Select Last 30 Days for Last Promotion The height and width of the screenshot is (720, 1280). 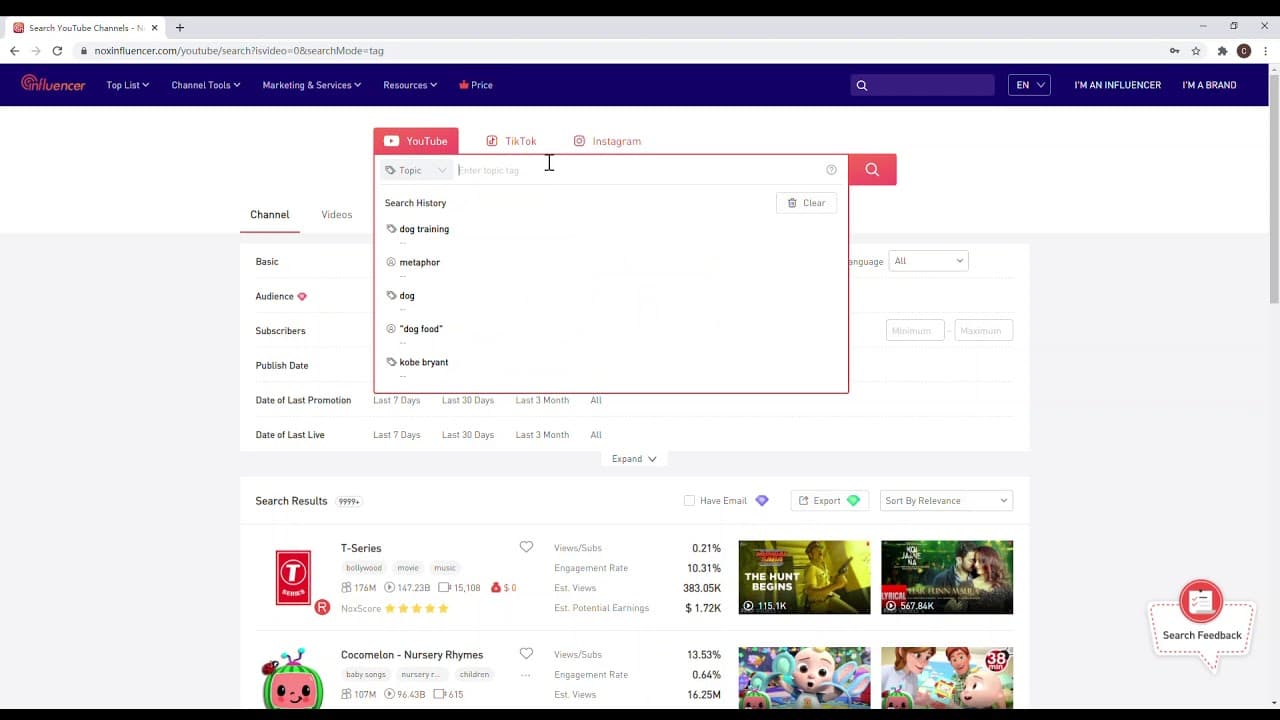coord(468,400)
